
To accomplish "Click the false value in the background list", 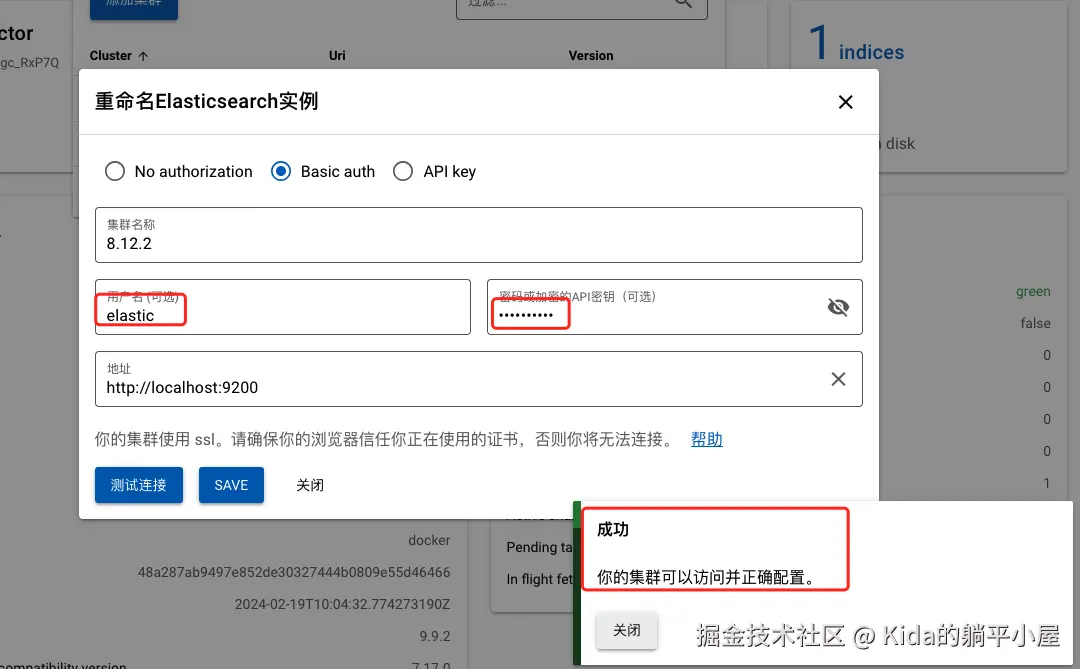I will [x=1035, y=323].
